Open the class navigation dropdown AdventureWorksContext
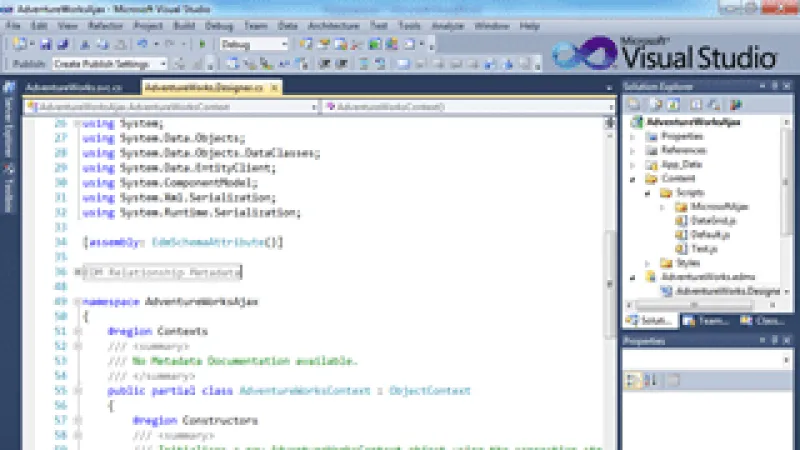 (x=172, y=107)
